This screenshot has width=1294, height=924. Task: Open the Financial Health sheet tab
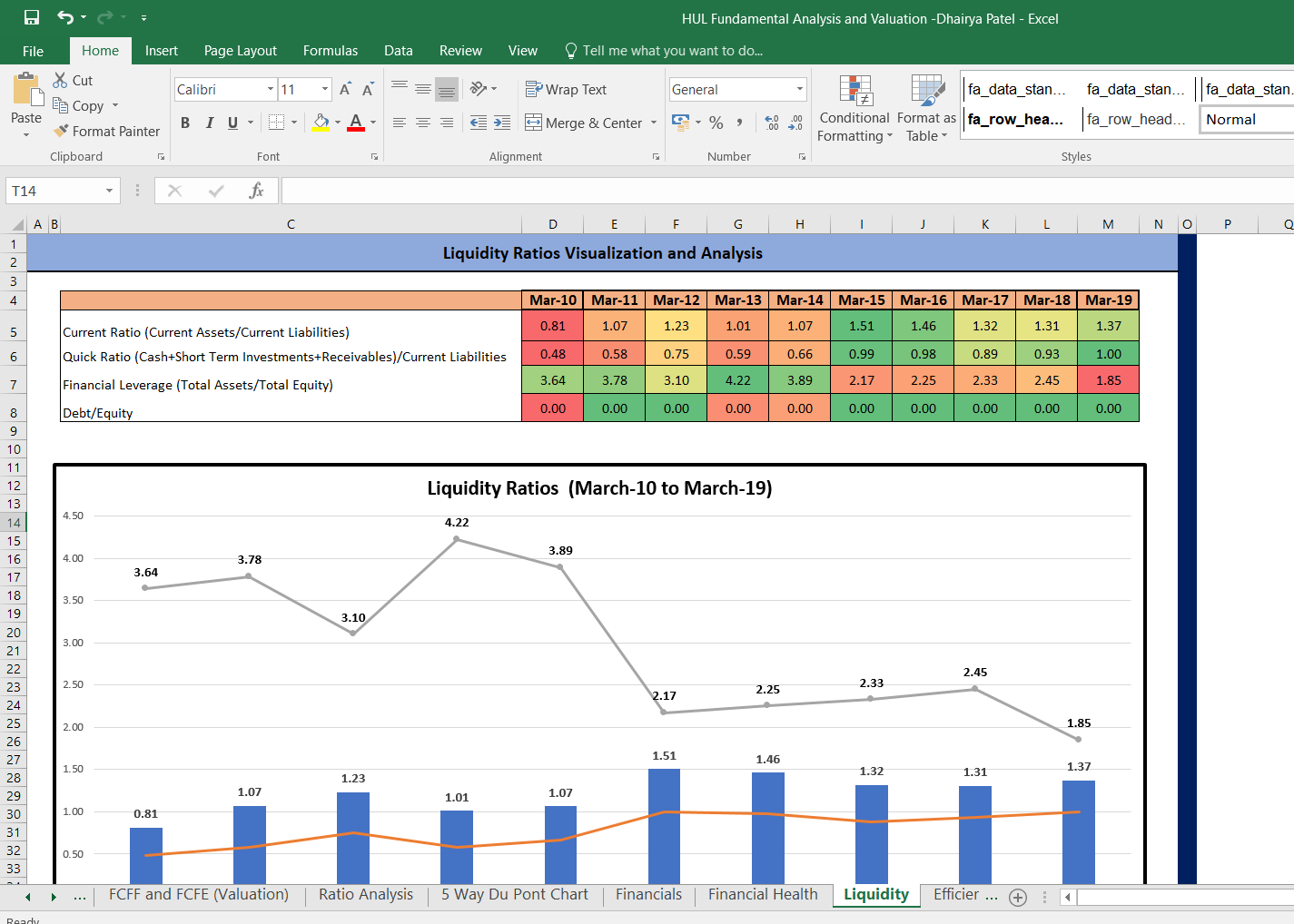coord(763,894)
